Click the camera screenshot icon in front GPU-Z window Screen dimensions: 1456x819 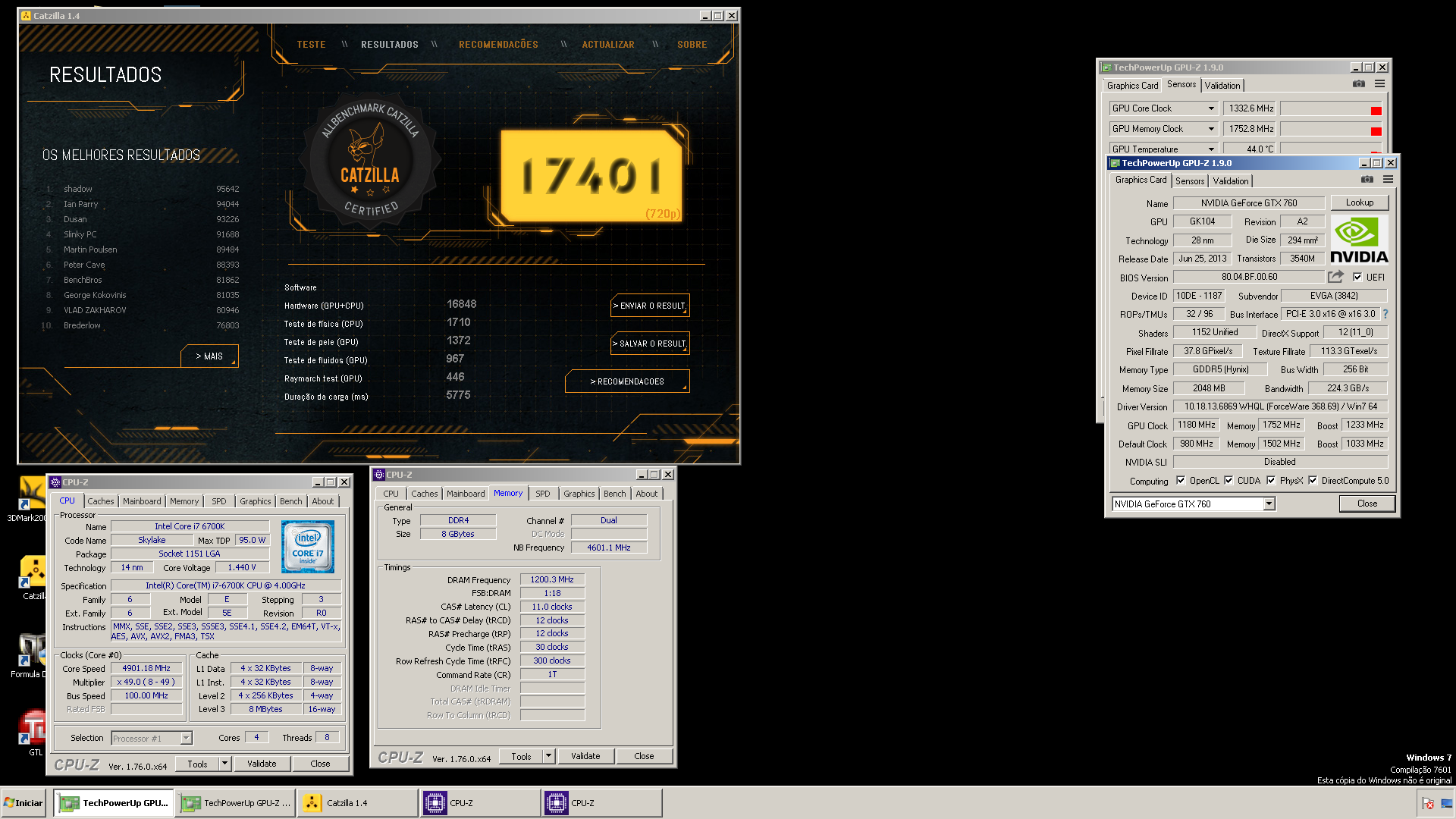1367,180
